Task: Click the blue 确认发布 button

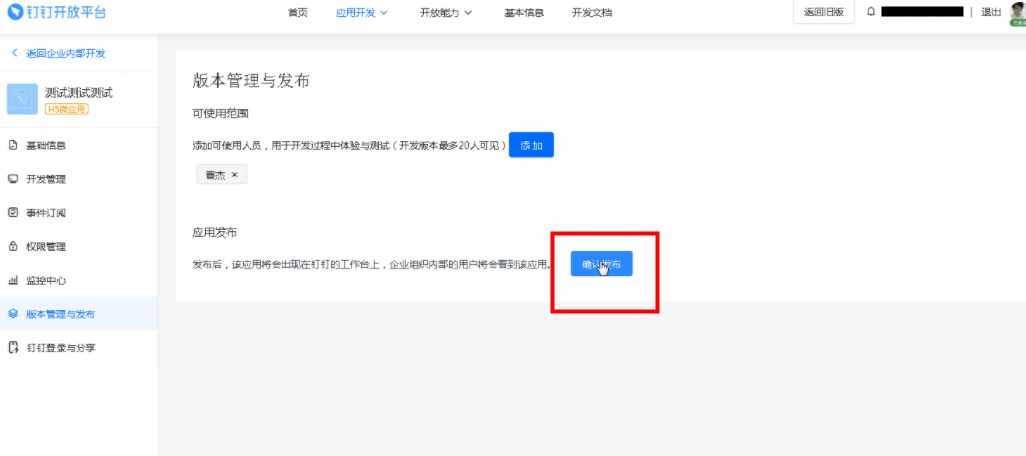Action: click(601, 264)
